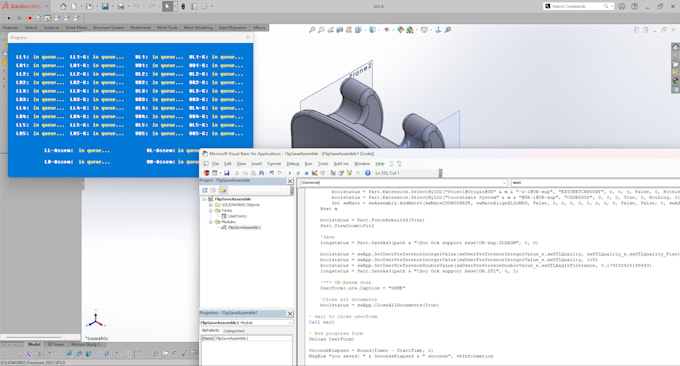
Task: Collapse the Forms folder node
Action: tap(211, 210)
